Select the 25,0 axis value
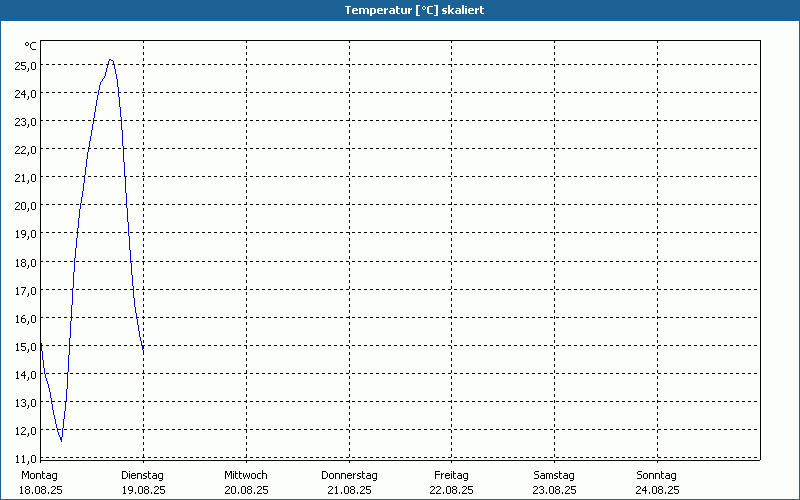Viewport: 800px width, 500px height. click(26, 66)
